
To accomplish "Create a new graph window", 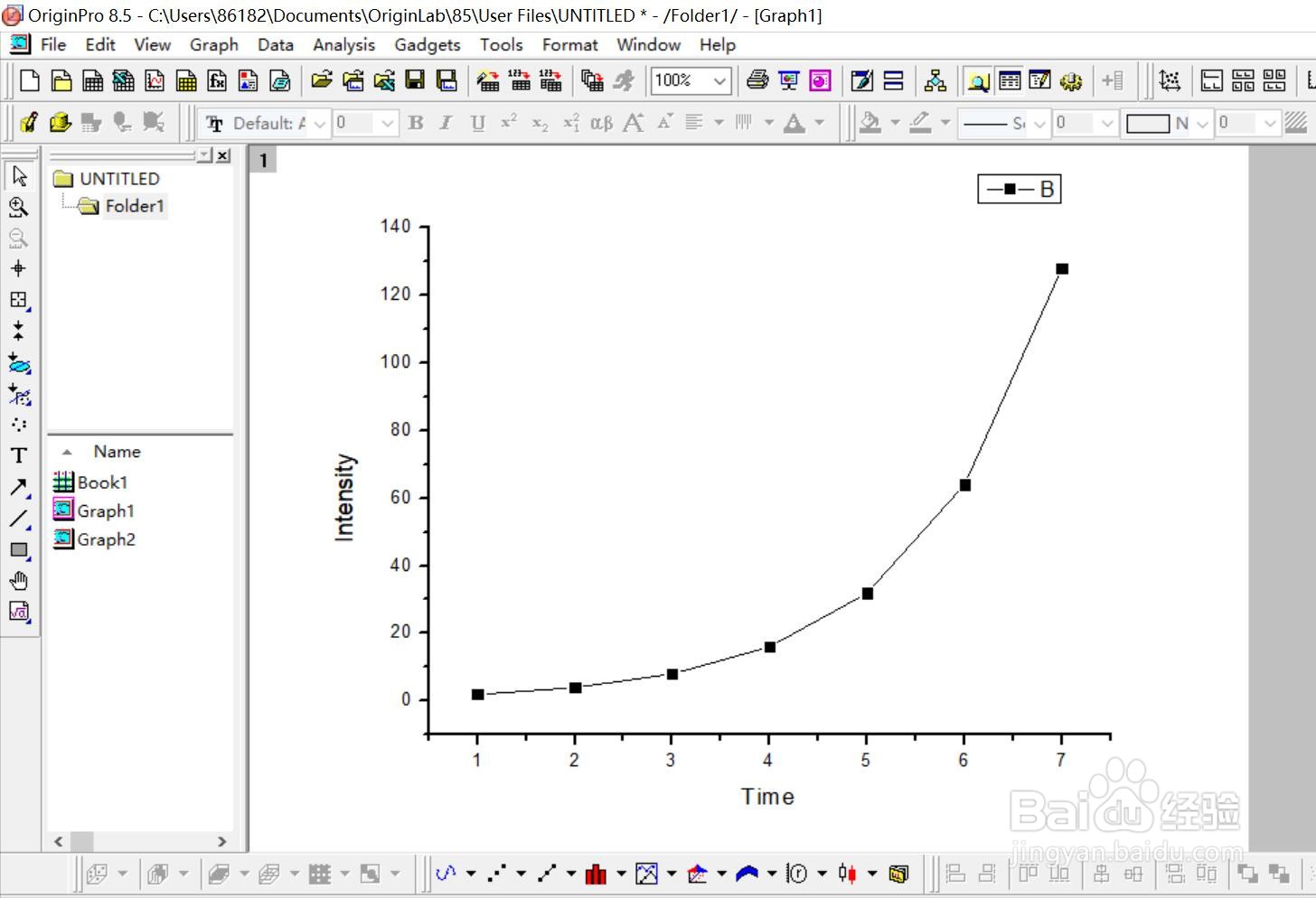I will click(x=155, y=81).
